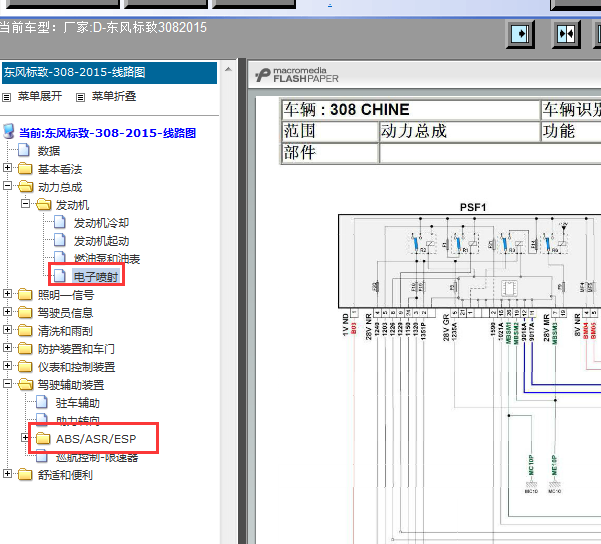Click the Macromedia FlashPaper logo
Screen dimensions: 601x544
tap(297, 75)
